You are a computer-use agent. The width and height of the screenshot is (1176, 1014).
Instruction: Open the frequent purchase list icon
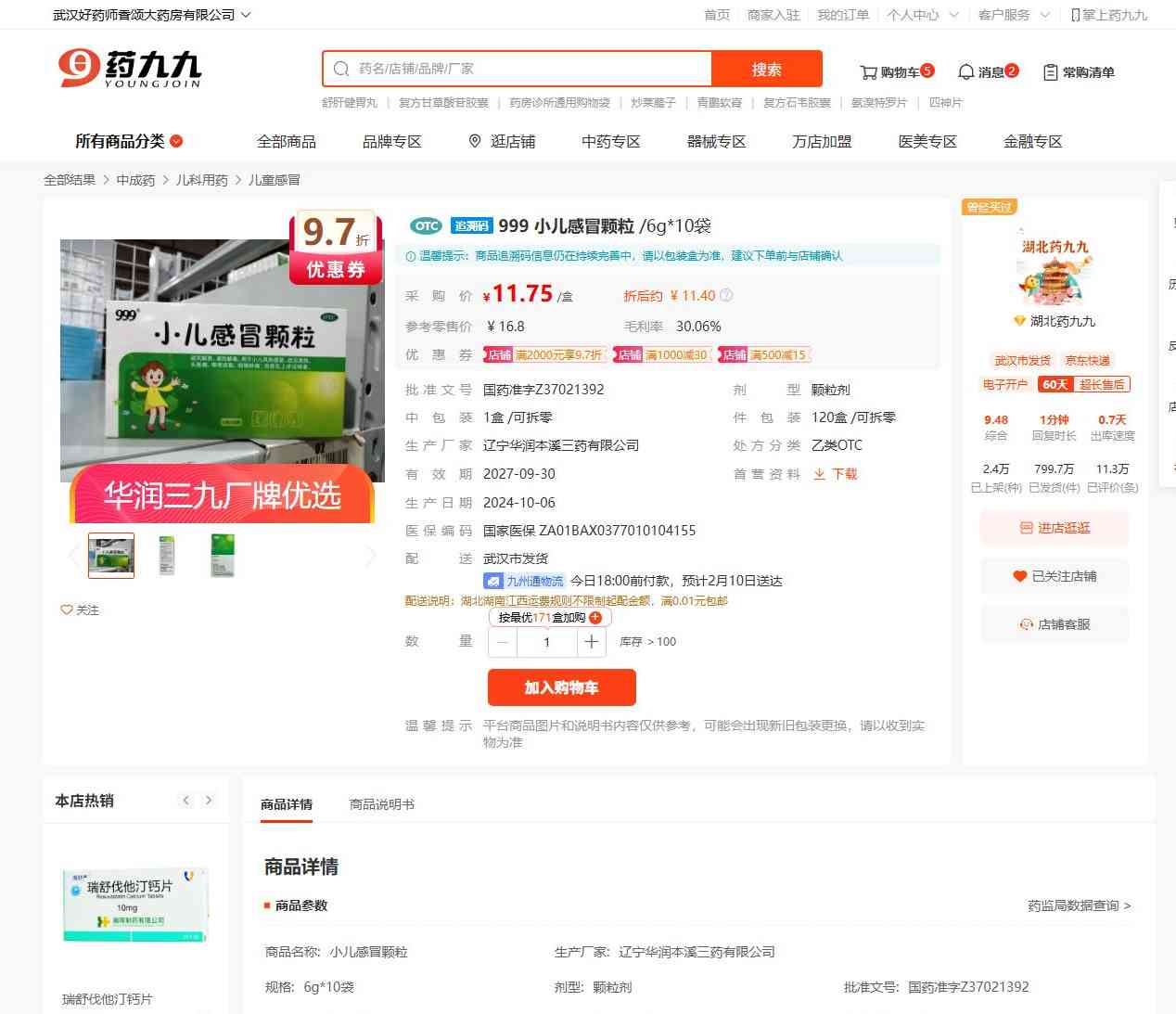click(x=1050, y=72)
